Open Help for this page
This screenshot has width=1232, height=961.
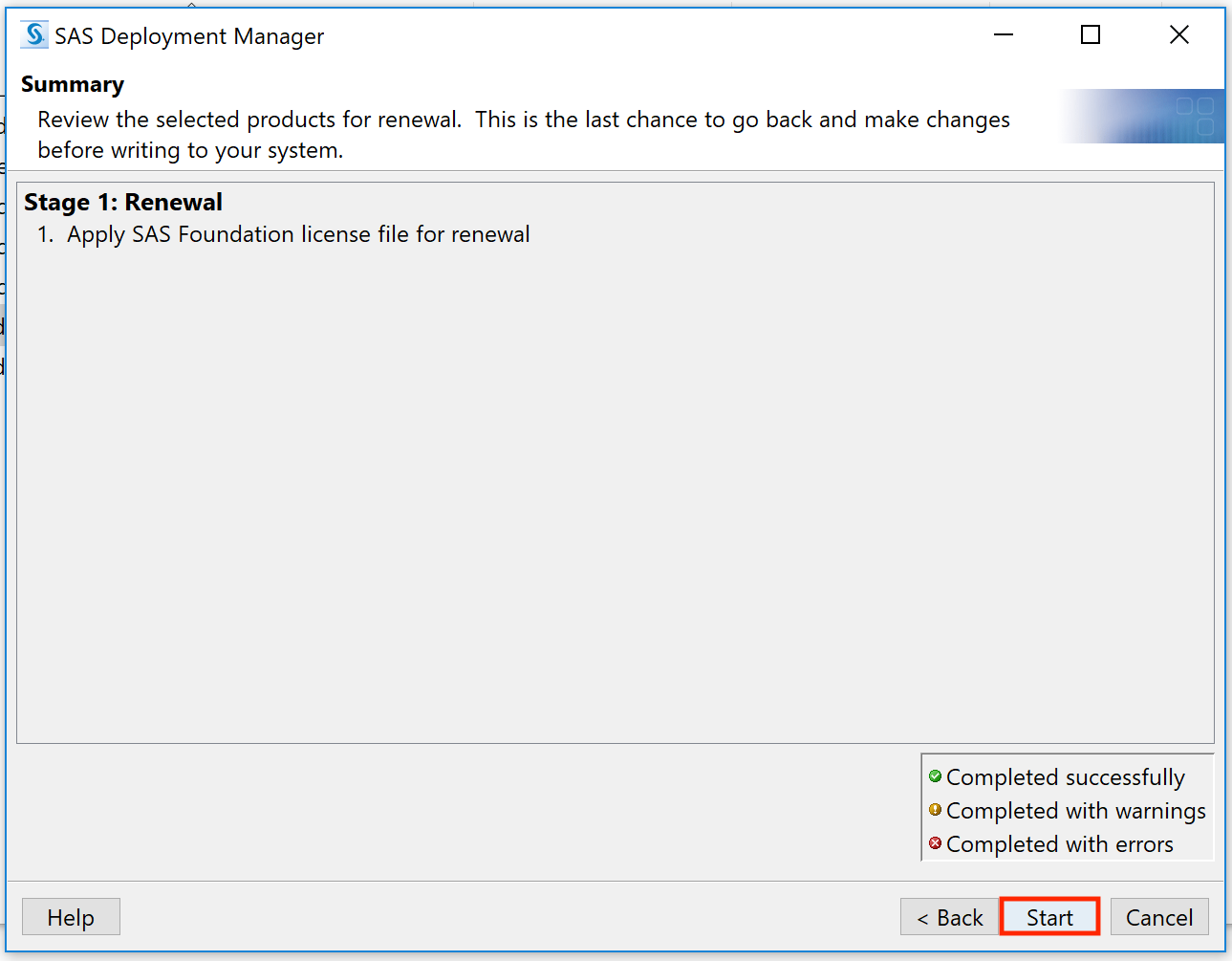tap(71, 917)
